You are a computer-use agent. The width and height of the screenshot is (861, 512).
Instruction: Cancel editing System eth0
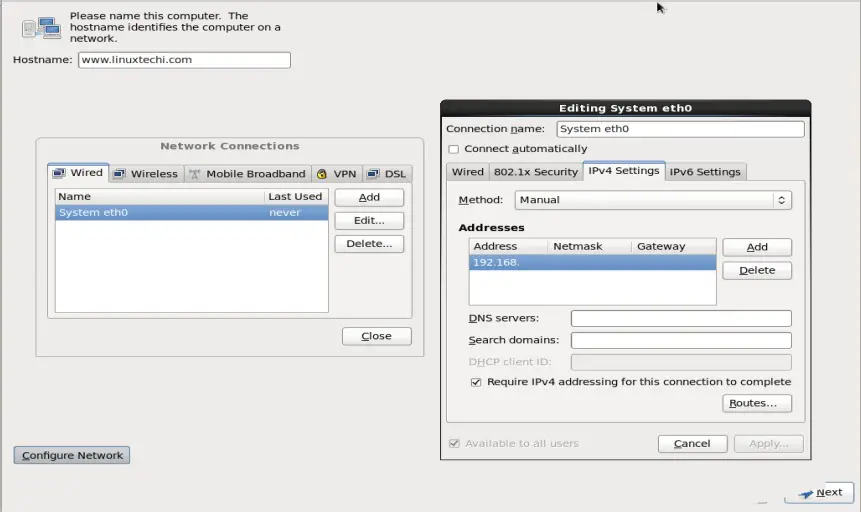coord(692,443)
